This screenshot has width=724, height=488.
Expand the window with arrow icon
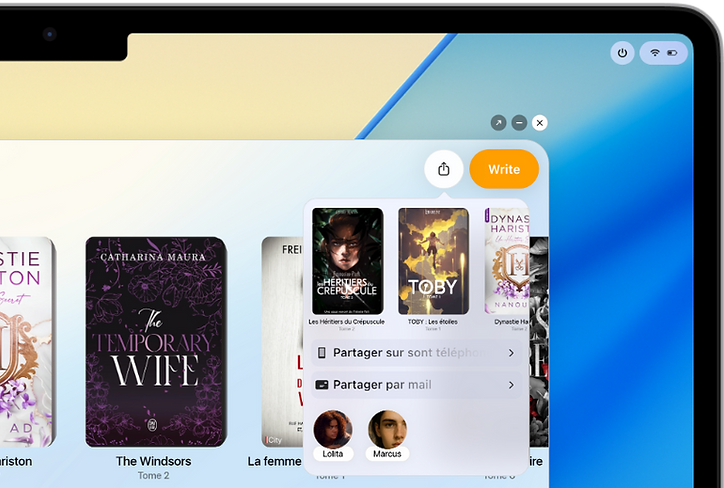[x=498, y=123]
